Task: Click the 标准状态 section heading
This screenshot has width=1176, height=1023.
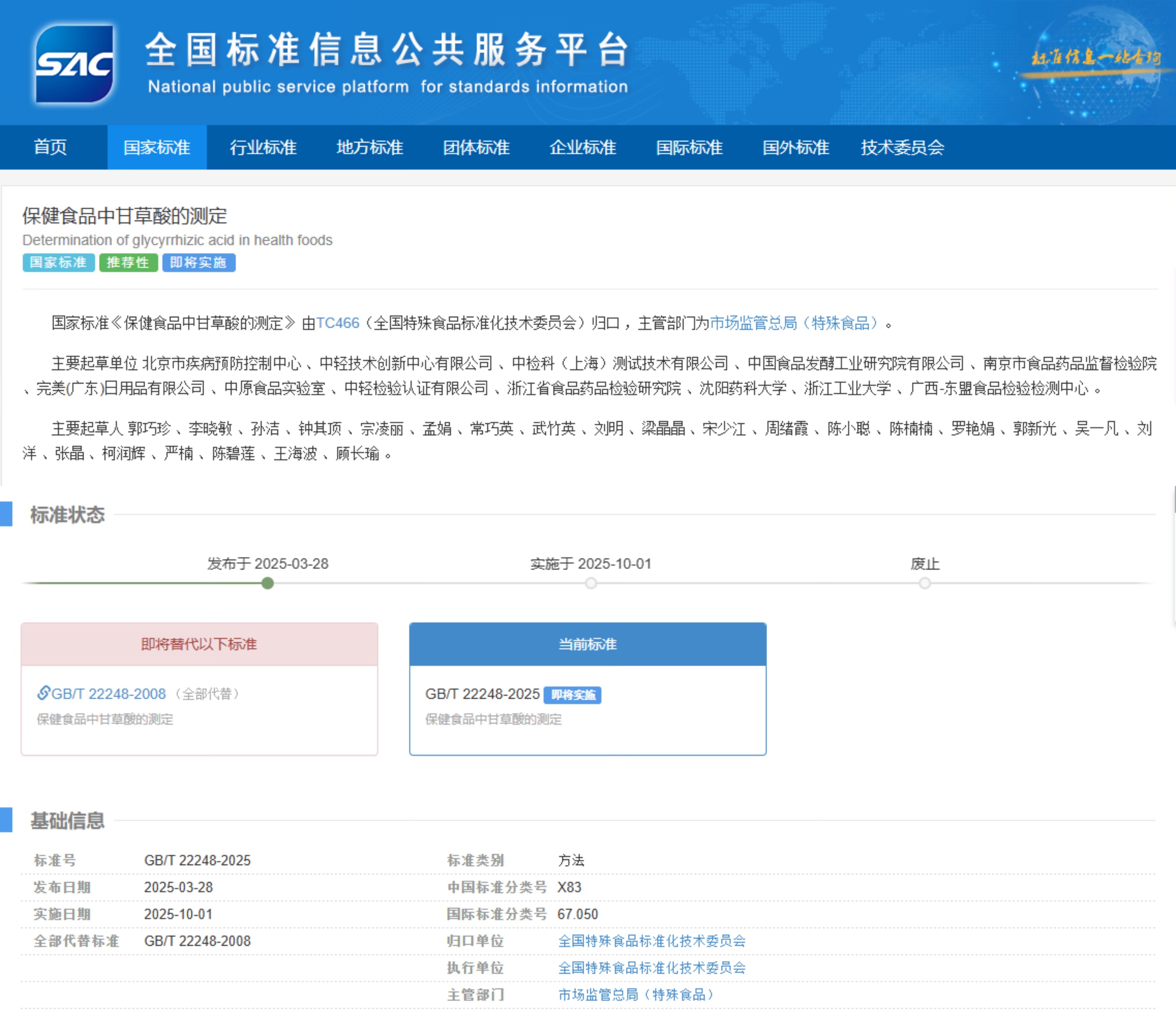Action: tap(67, 514)
